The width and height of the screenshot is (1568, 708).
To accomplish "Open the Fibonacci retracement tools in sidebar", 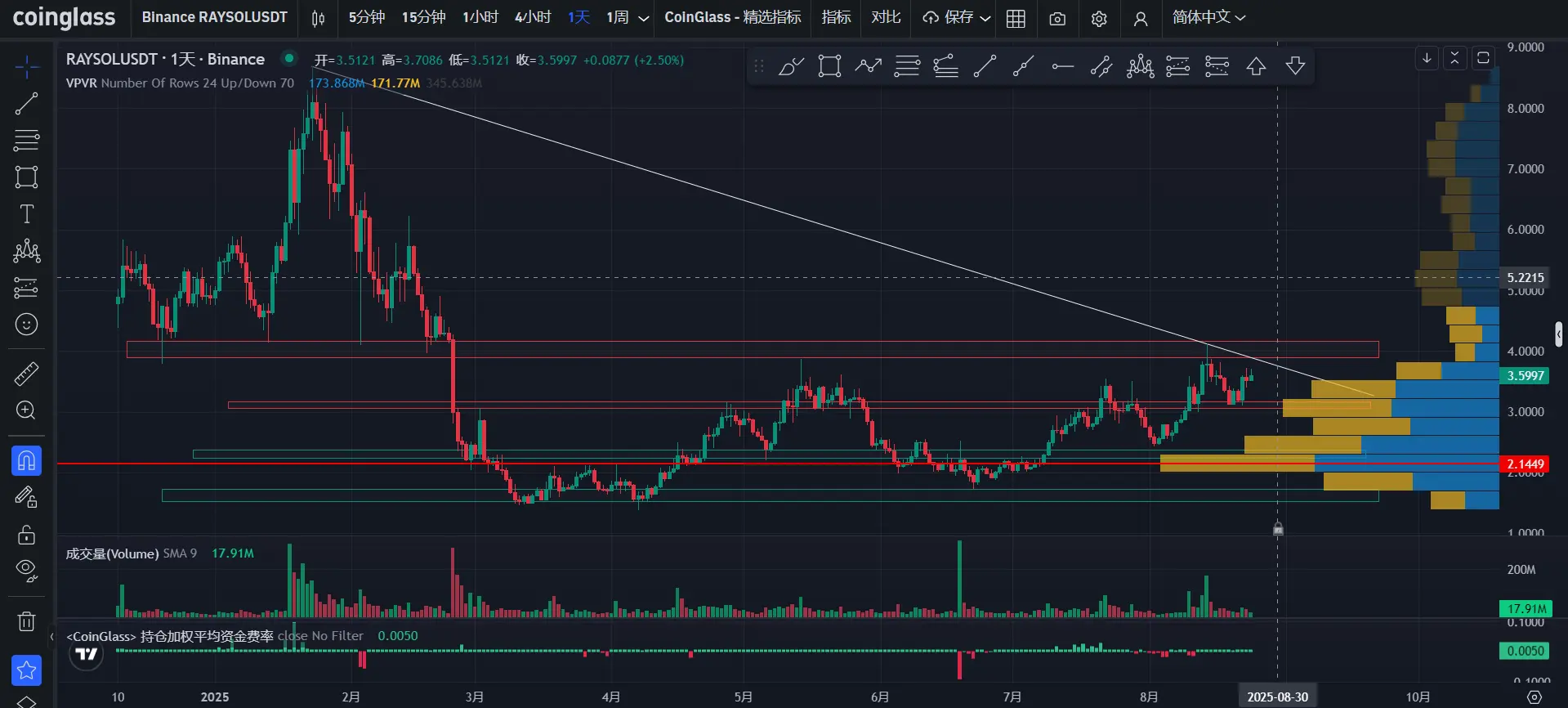I will point(26,141).
